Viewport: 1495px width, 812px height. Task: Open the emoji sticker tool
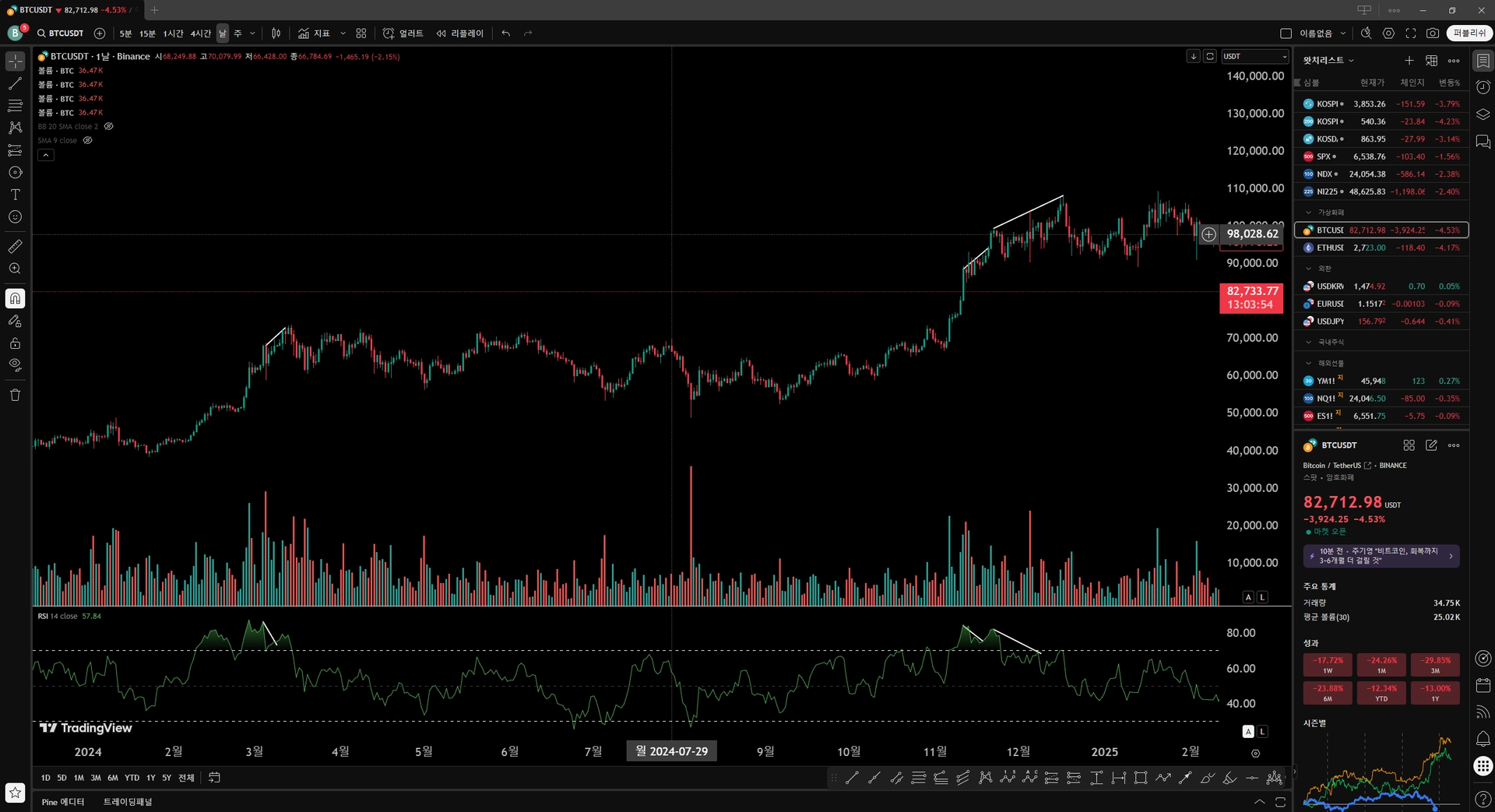pos(15,217)
